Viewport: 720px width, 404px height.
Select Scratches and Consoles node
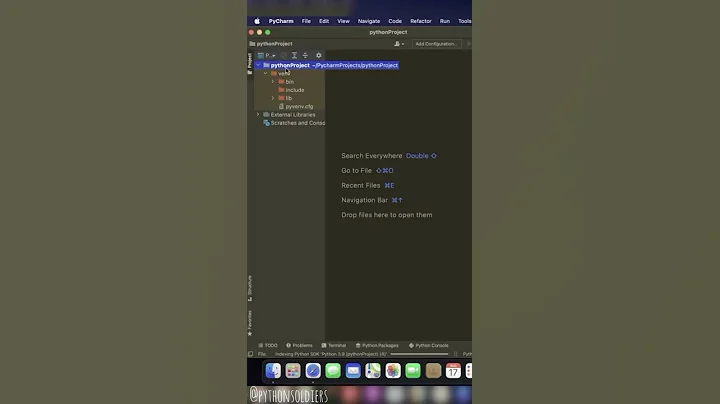[x=294, y=123]
